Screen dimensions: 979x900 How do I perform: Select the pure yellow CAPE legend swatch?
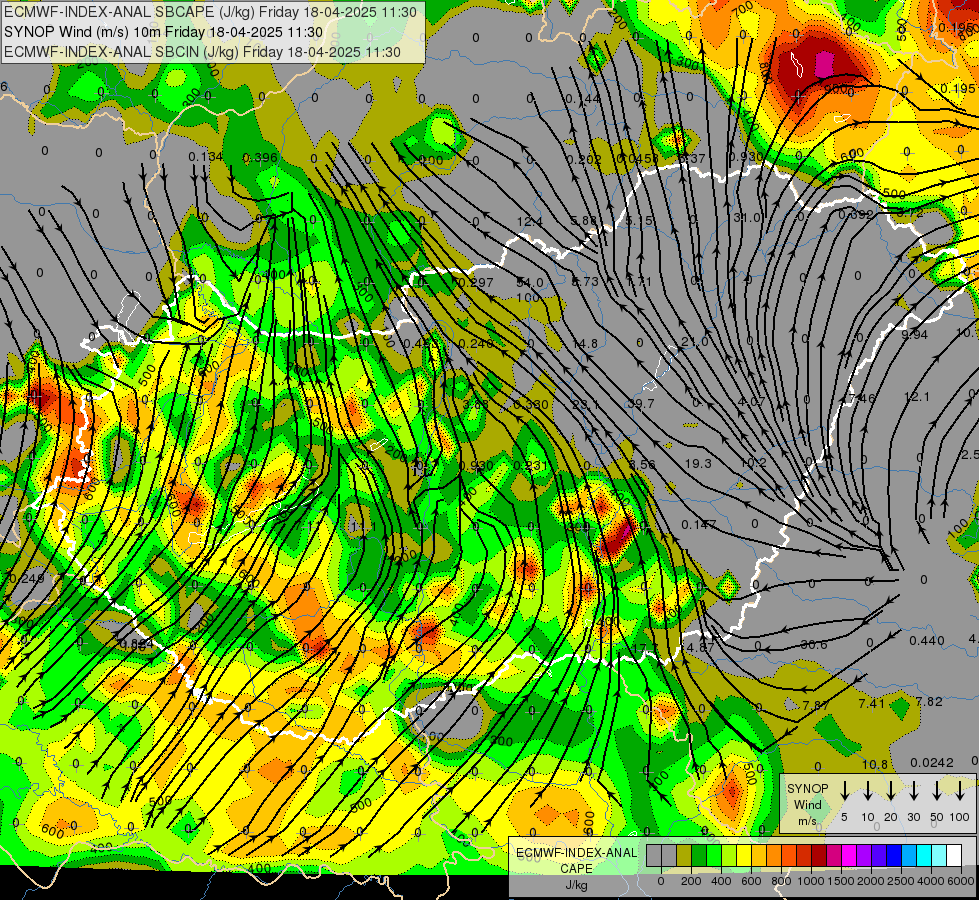tap(745, 855)
